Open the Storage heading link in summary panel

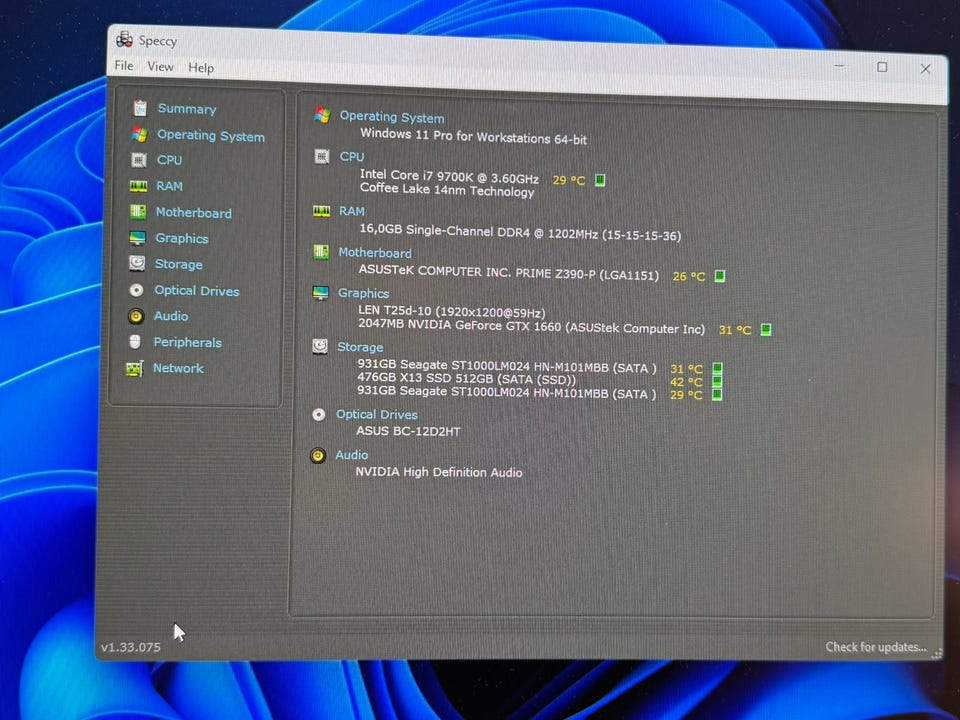360,347
